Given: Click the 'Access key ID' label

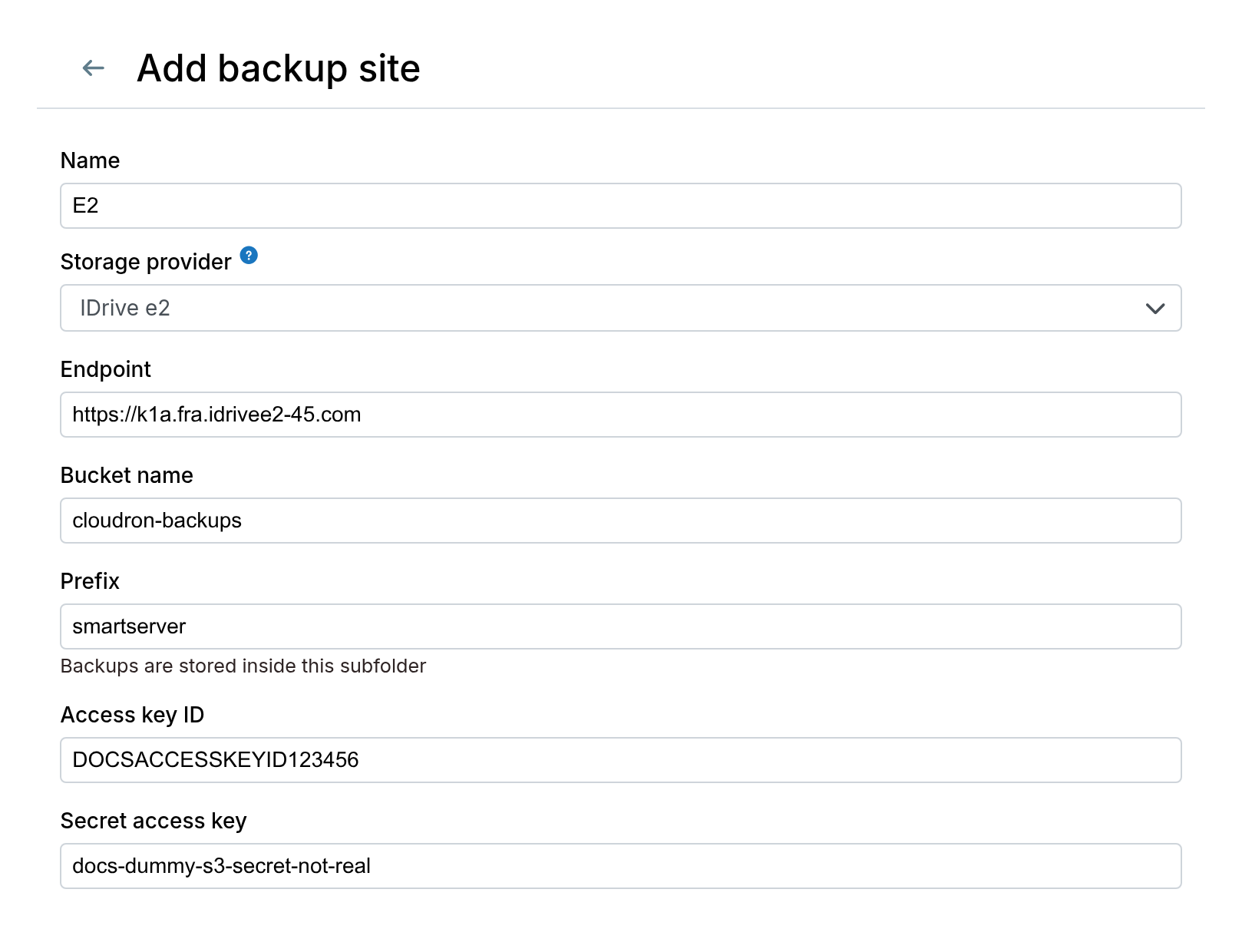Looking at the screenshot, I should pyautogui.click(x=132, y=715).
